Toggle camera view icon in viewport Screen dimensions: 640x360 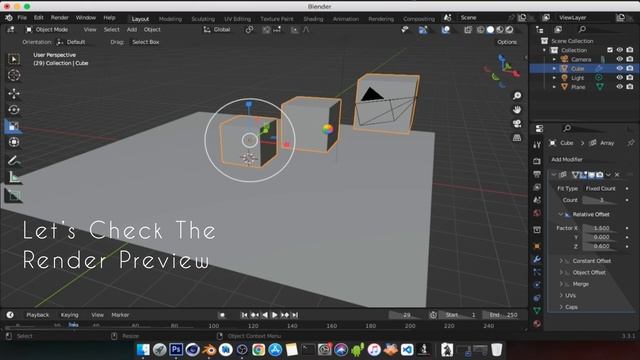click(517, 123)
